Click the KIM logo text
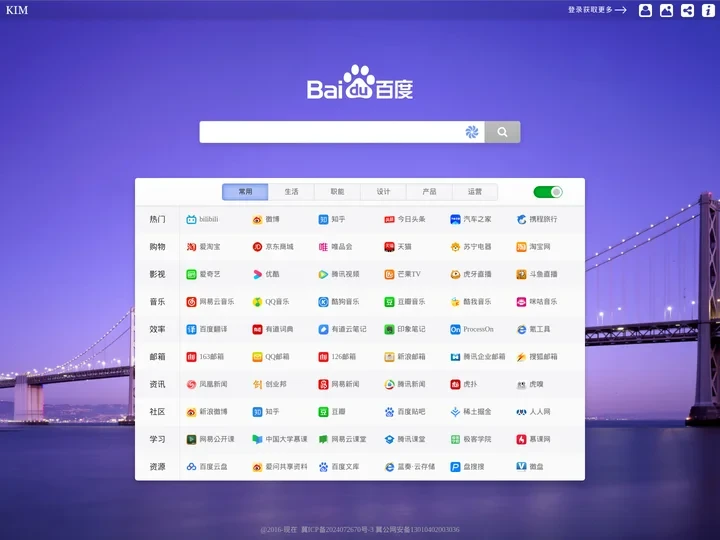 pyautogui.click(x=17, y=10)
